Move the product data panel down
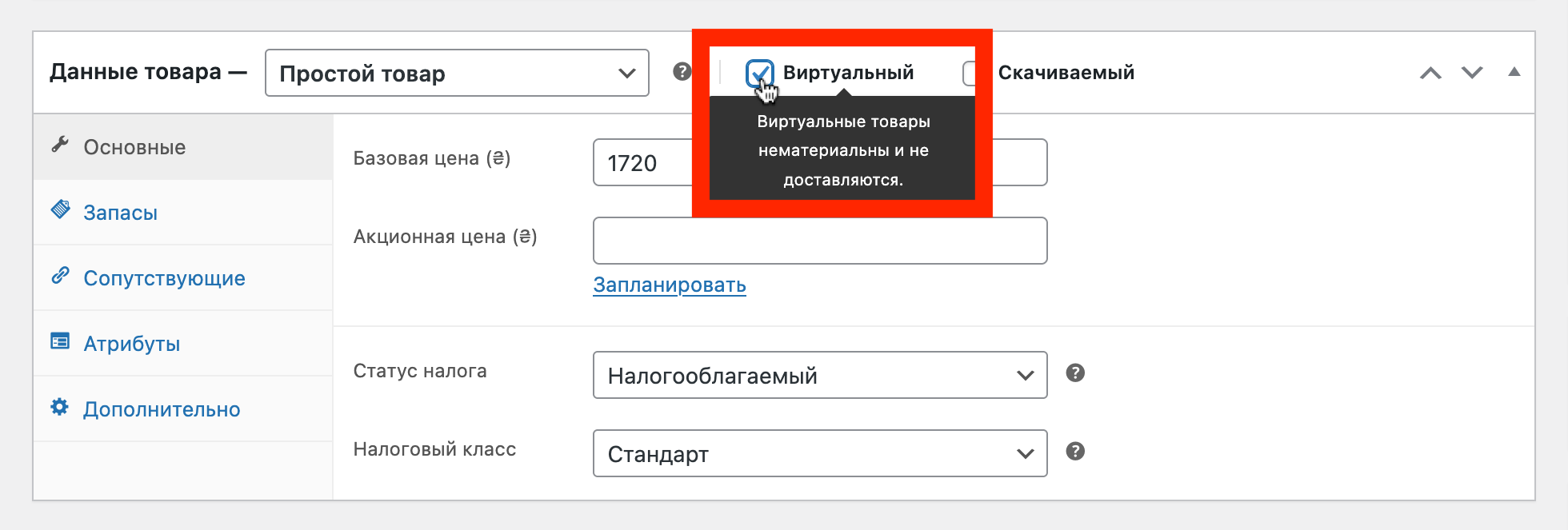 (1472, 73)
